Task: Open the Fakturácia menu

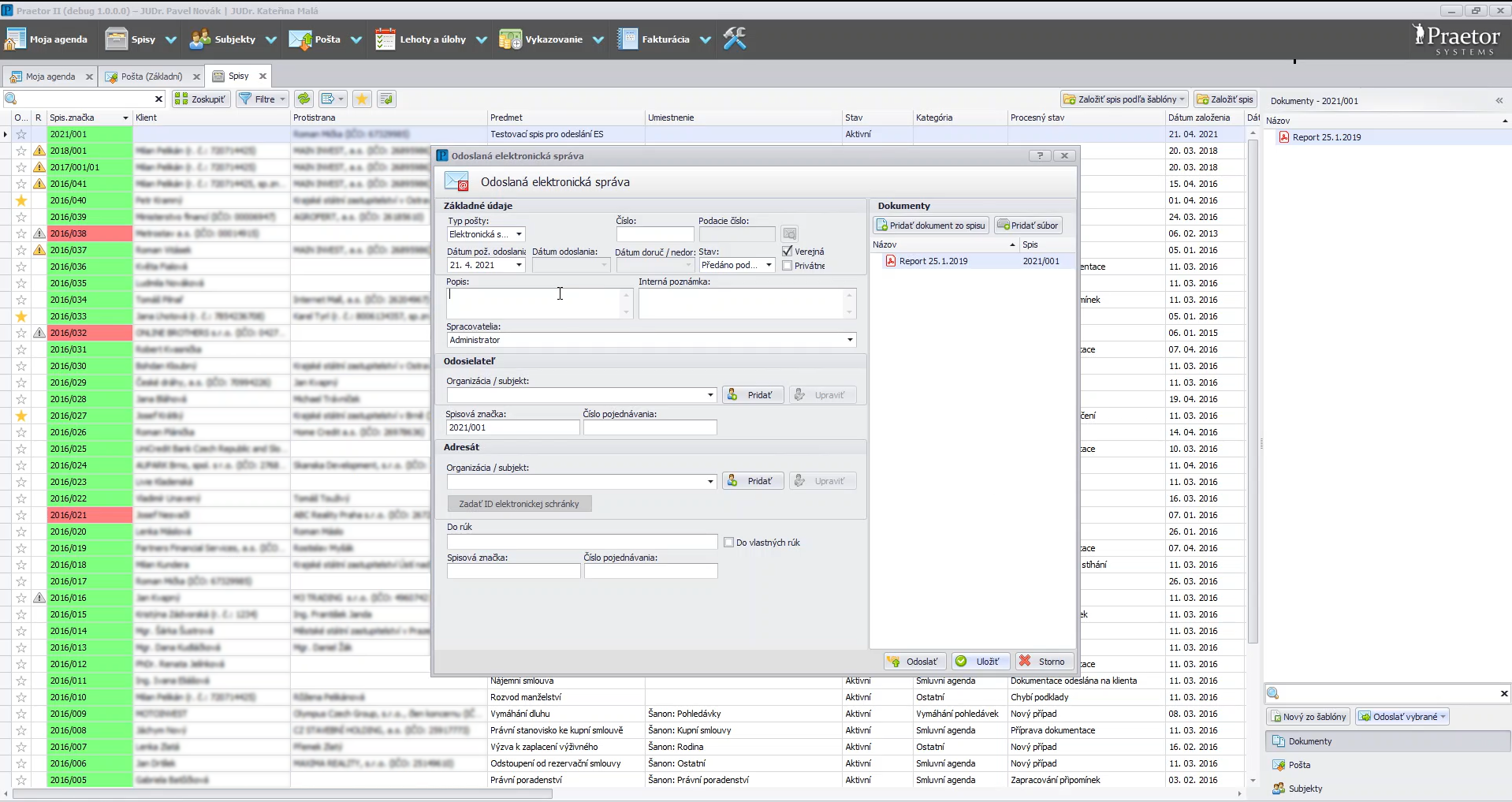Action: [x=665, y=39]
